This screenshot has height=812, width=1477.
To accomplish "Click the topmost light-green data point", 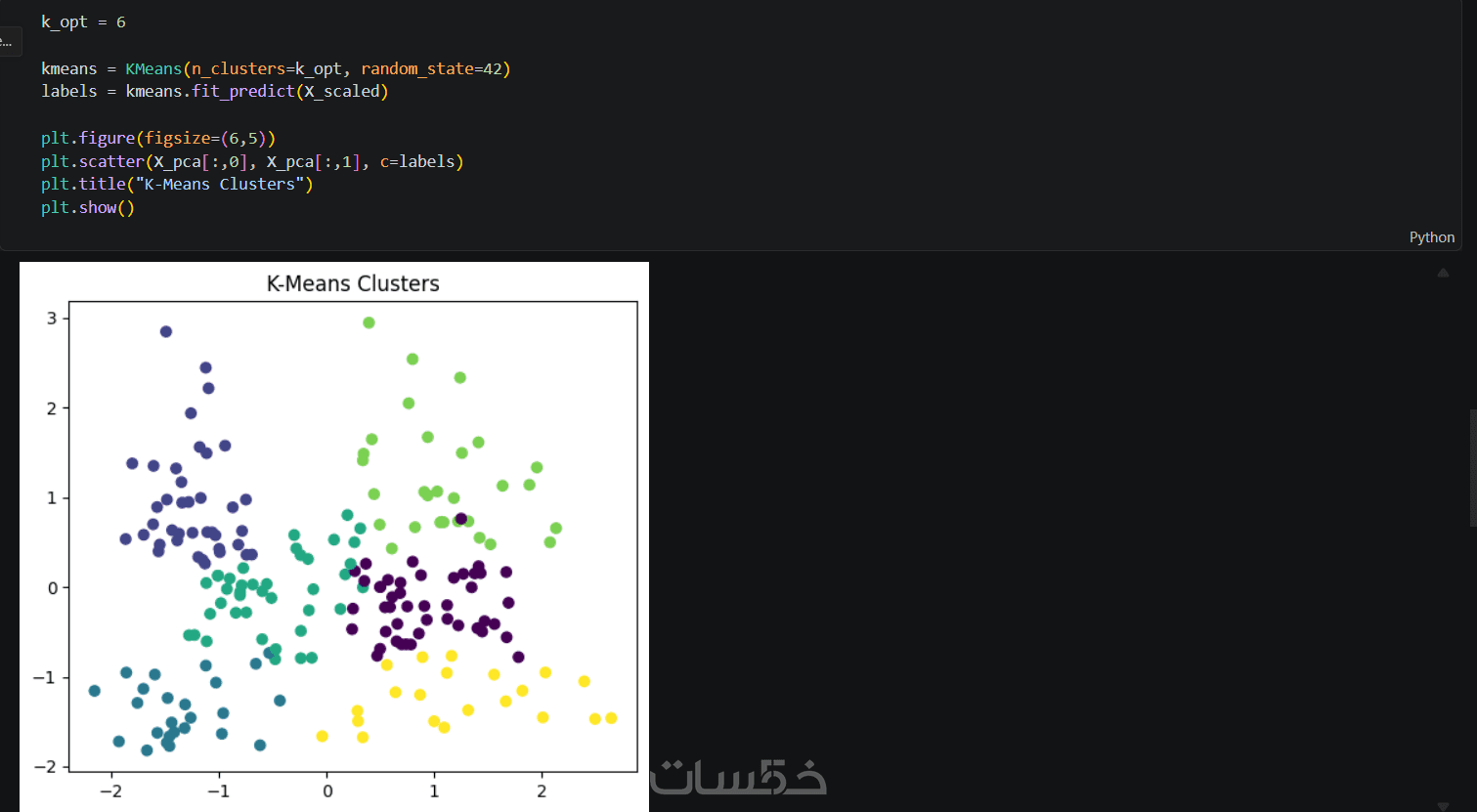I will (x=369, y=322).
